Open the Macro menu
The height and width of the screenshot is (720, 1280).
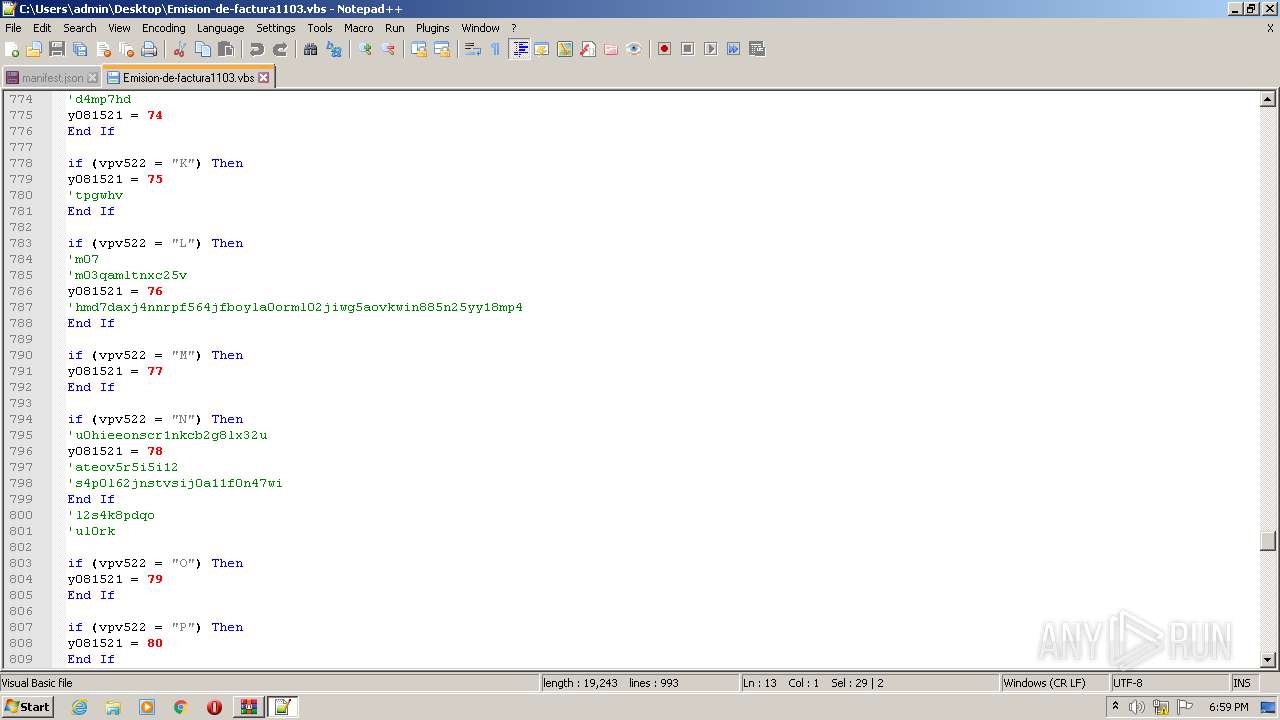pyautogui.click(x=358, y=28)
